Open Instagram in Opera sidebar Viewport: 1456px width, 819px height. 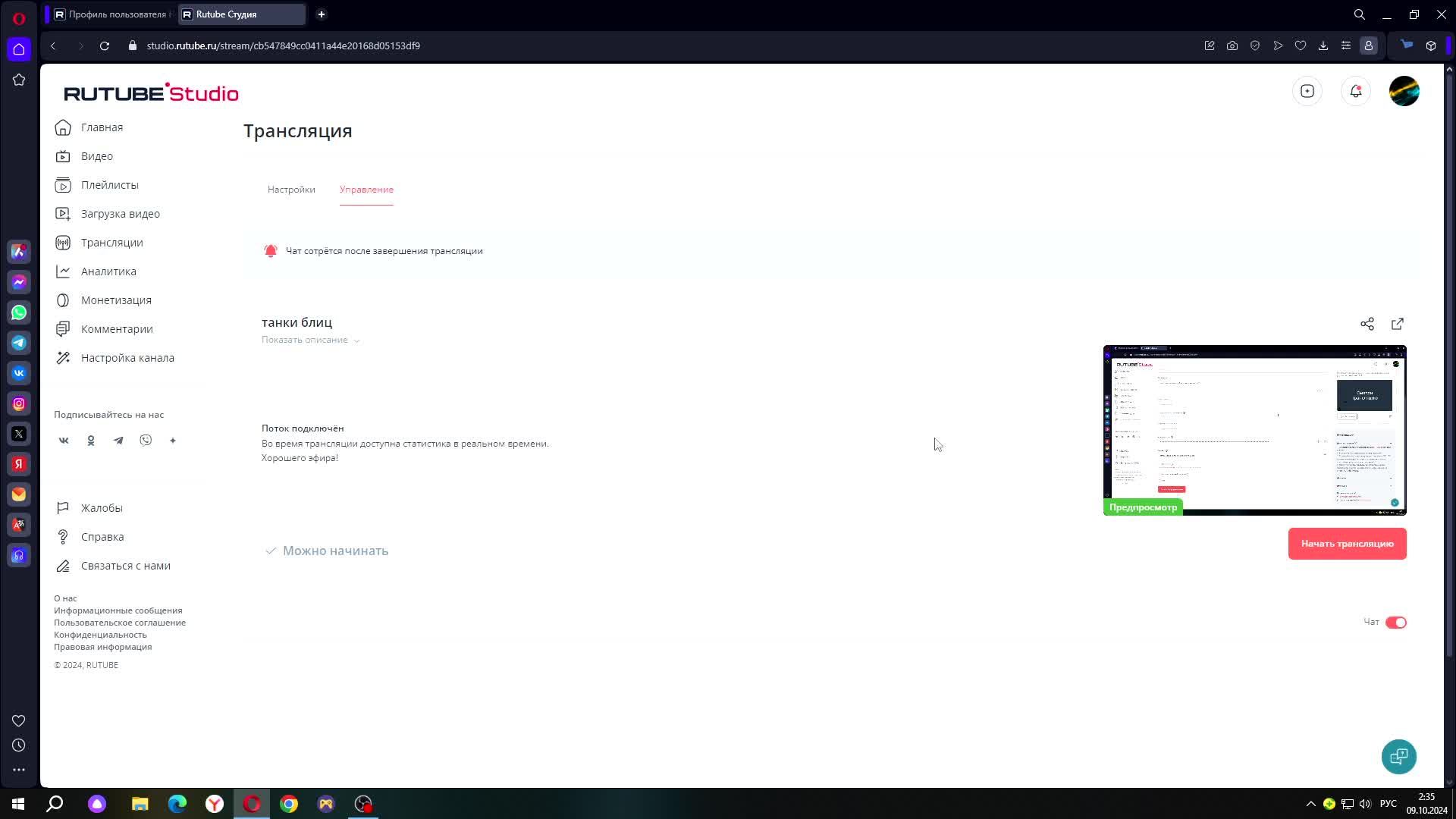click(19, 403)
